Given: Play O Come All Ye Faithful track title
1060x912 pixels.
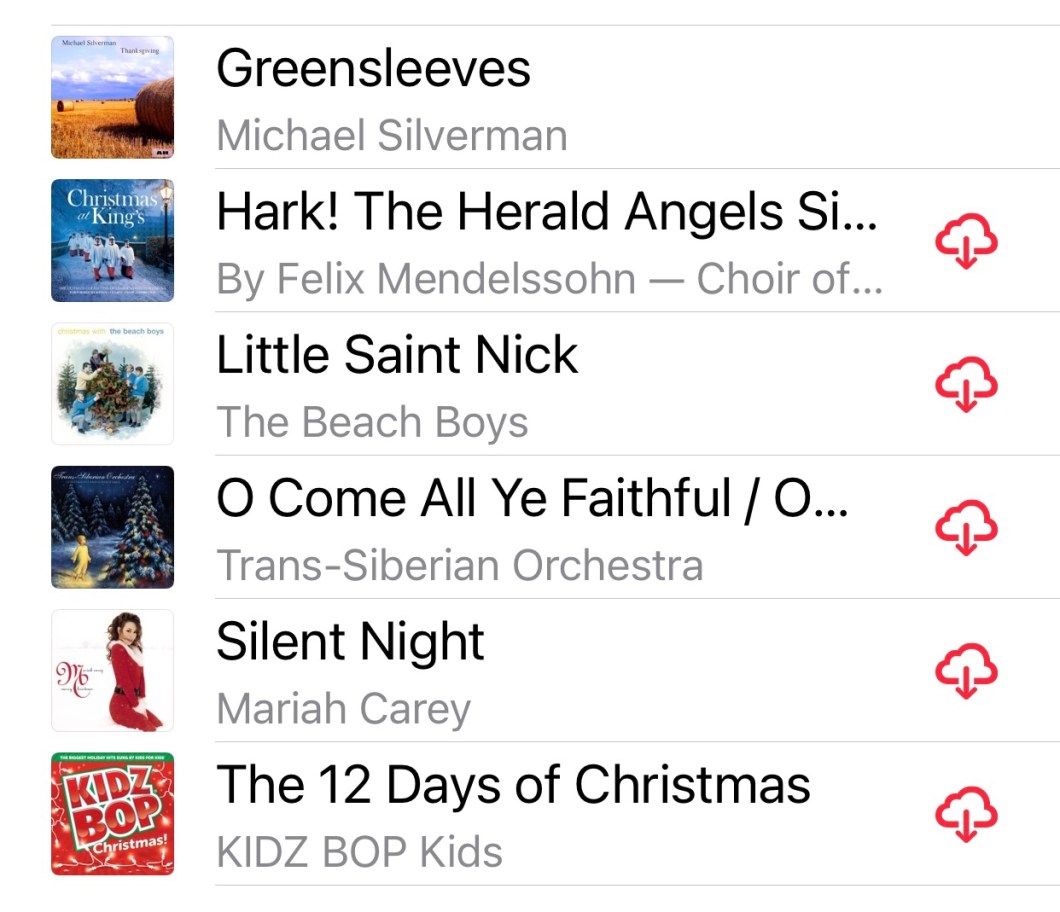Looking at the screenshot, I should pos(532,498).
